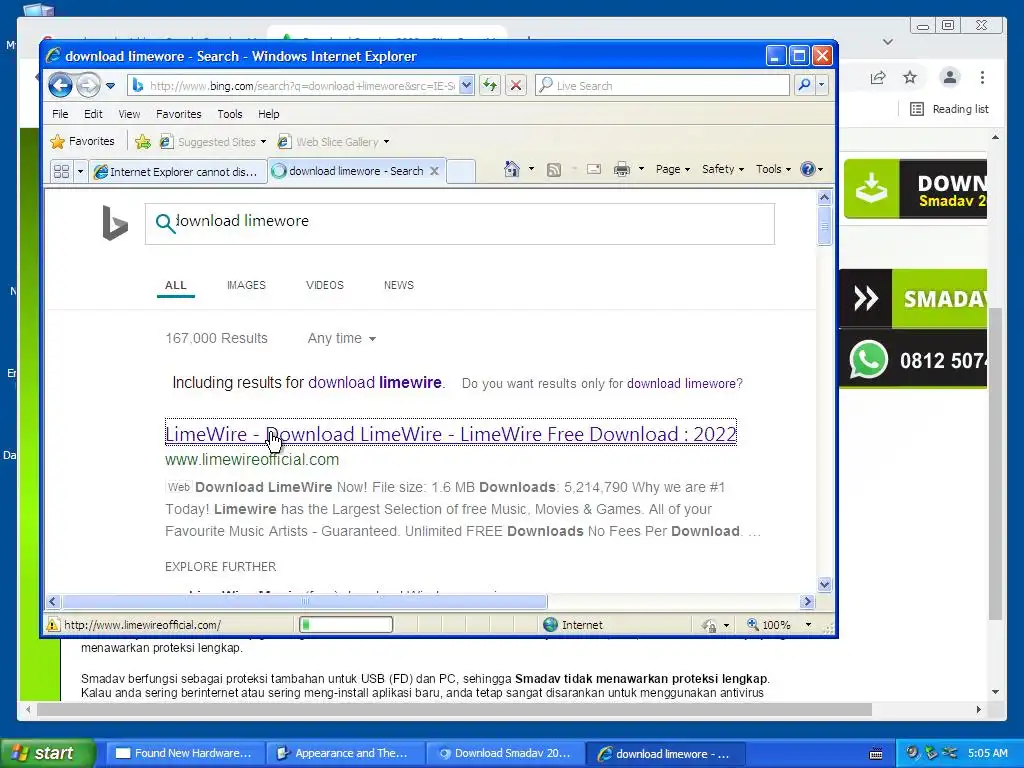Switch to 'Internet Explorer cannot dis...' tab
The height and width of the screenshot is (768, 1024).
click(x=178, y=172)
